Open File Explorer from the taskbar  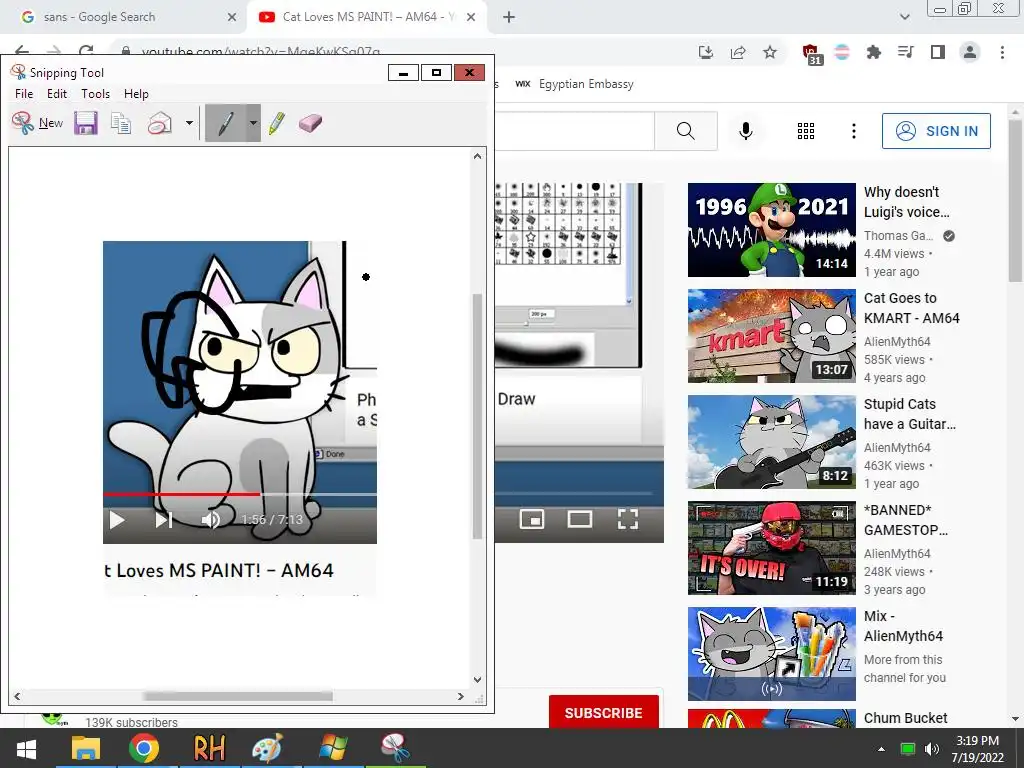click(86, 748)
